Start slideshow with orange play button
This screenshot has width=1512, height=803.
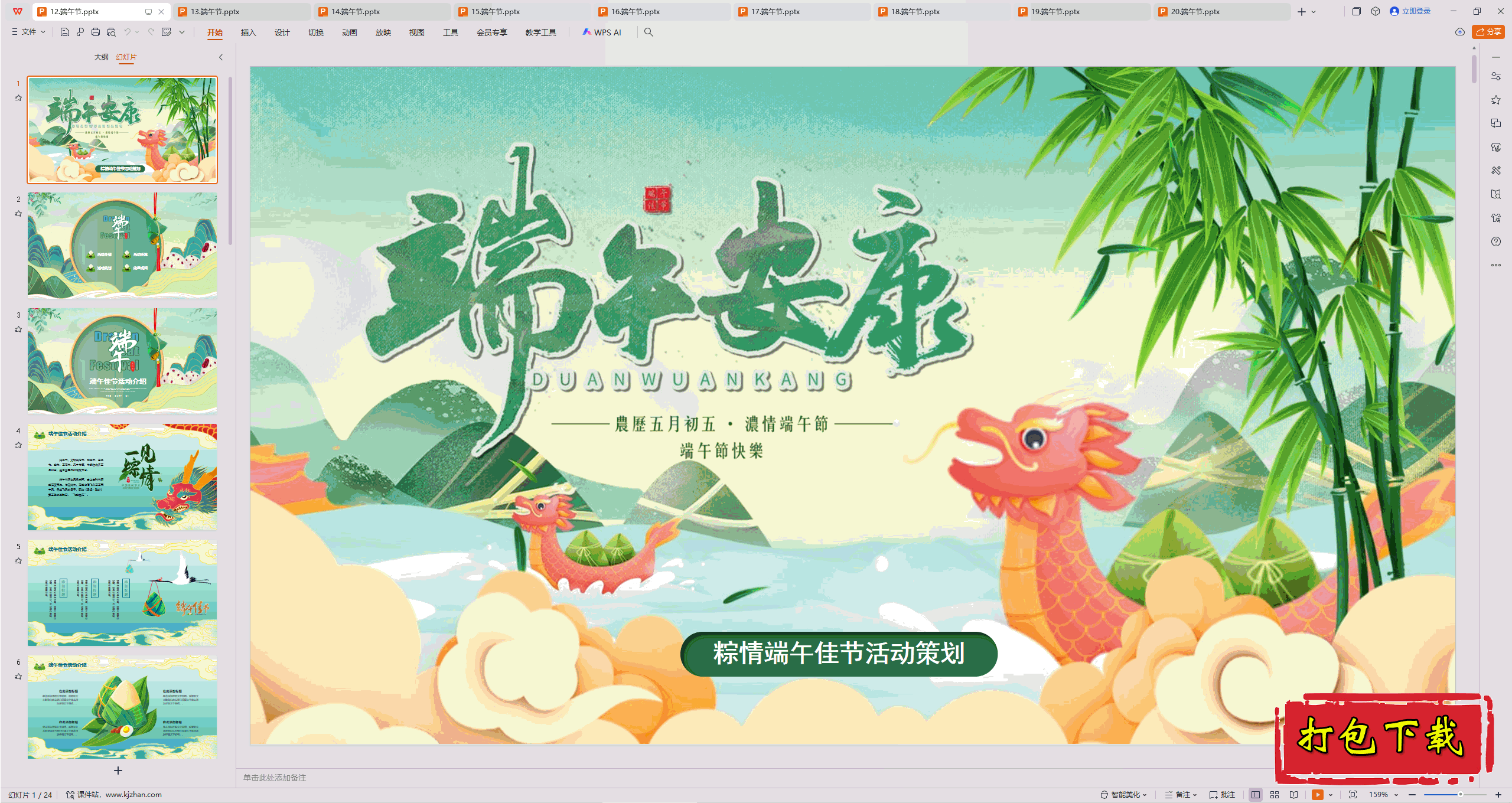(x=1317, y=795)
